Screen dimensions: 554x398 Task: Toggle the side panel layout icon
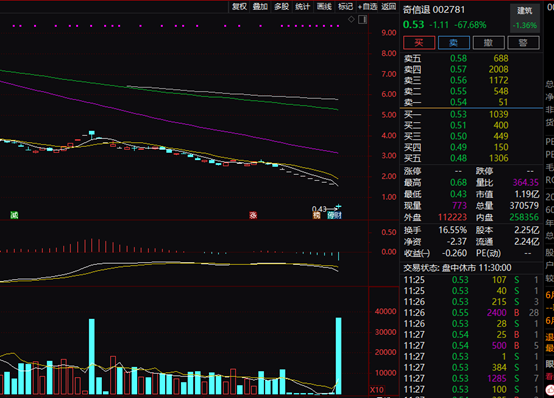pyautogui.click(x=363, y=19)
